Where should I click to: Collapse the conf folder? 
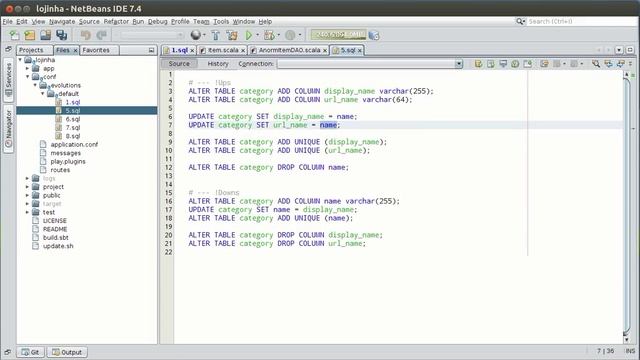[x=27, y=77]
